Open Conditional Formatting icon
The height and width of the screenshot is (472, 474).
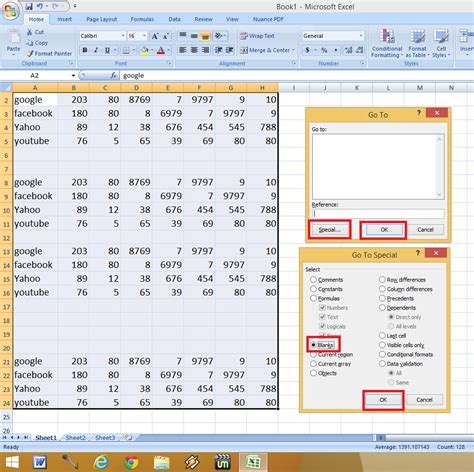[387, 36]
